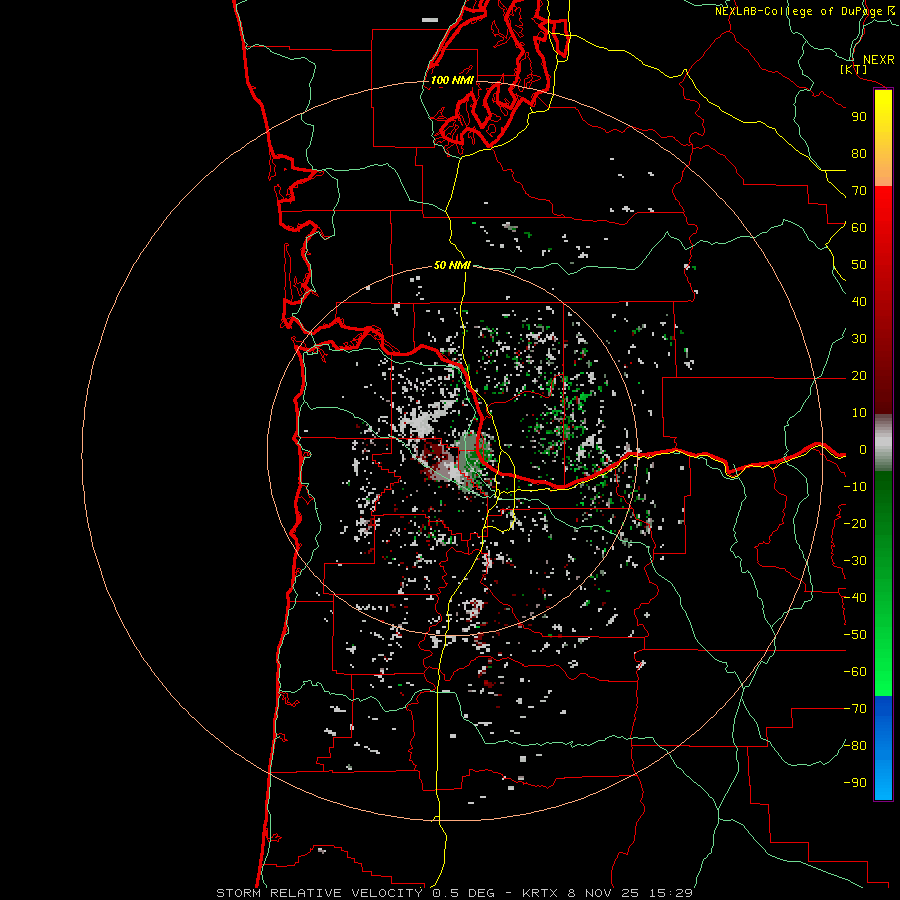Click the 100 NMI range ring label
This screenshot has width=900, height=900.
(x=452, y=80)
